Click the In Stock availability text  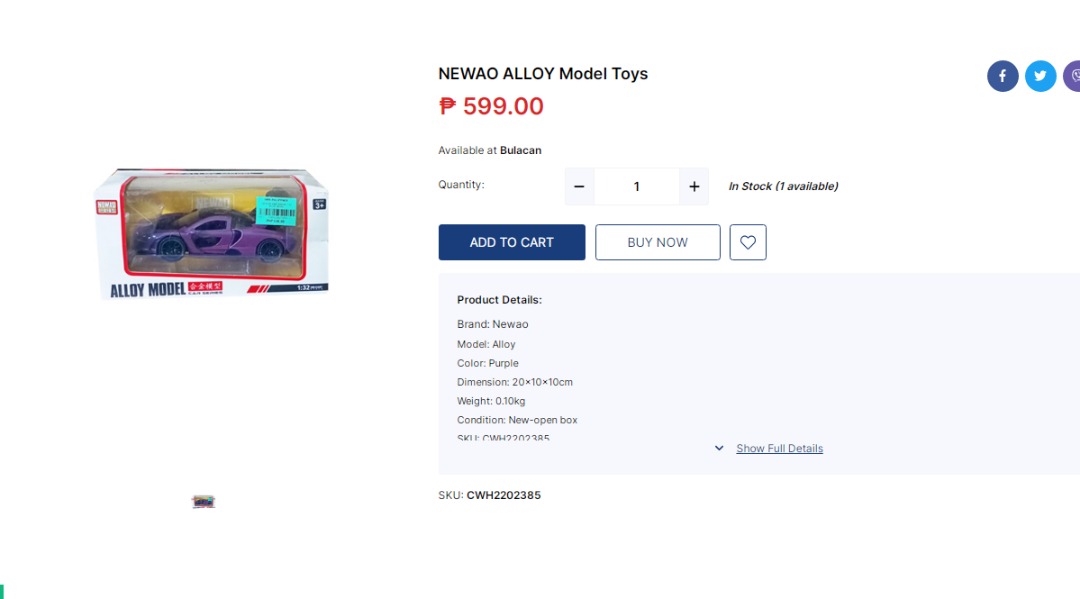[x=782, y=187]
